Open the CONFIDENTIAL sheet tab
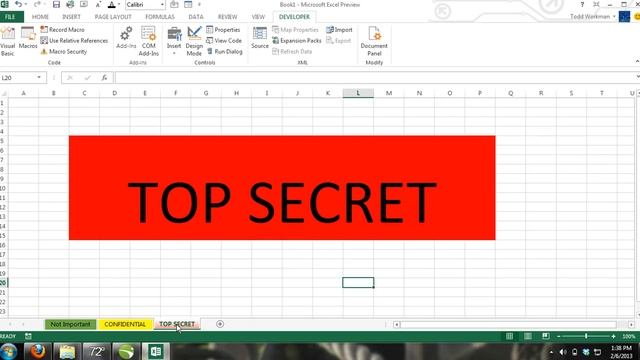The width and height of the screenshot is (640, 360). point(125,324)
